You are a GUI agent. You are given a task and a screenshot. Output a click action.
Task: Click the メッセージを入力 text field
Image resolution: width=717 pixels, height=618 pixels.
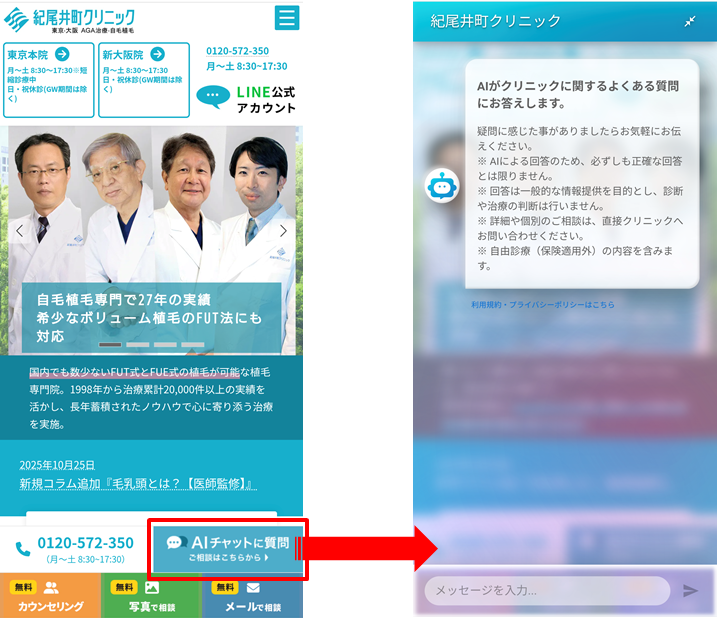546,590
